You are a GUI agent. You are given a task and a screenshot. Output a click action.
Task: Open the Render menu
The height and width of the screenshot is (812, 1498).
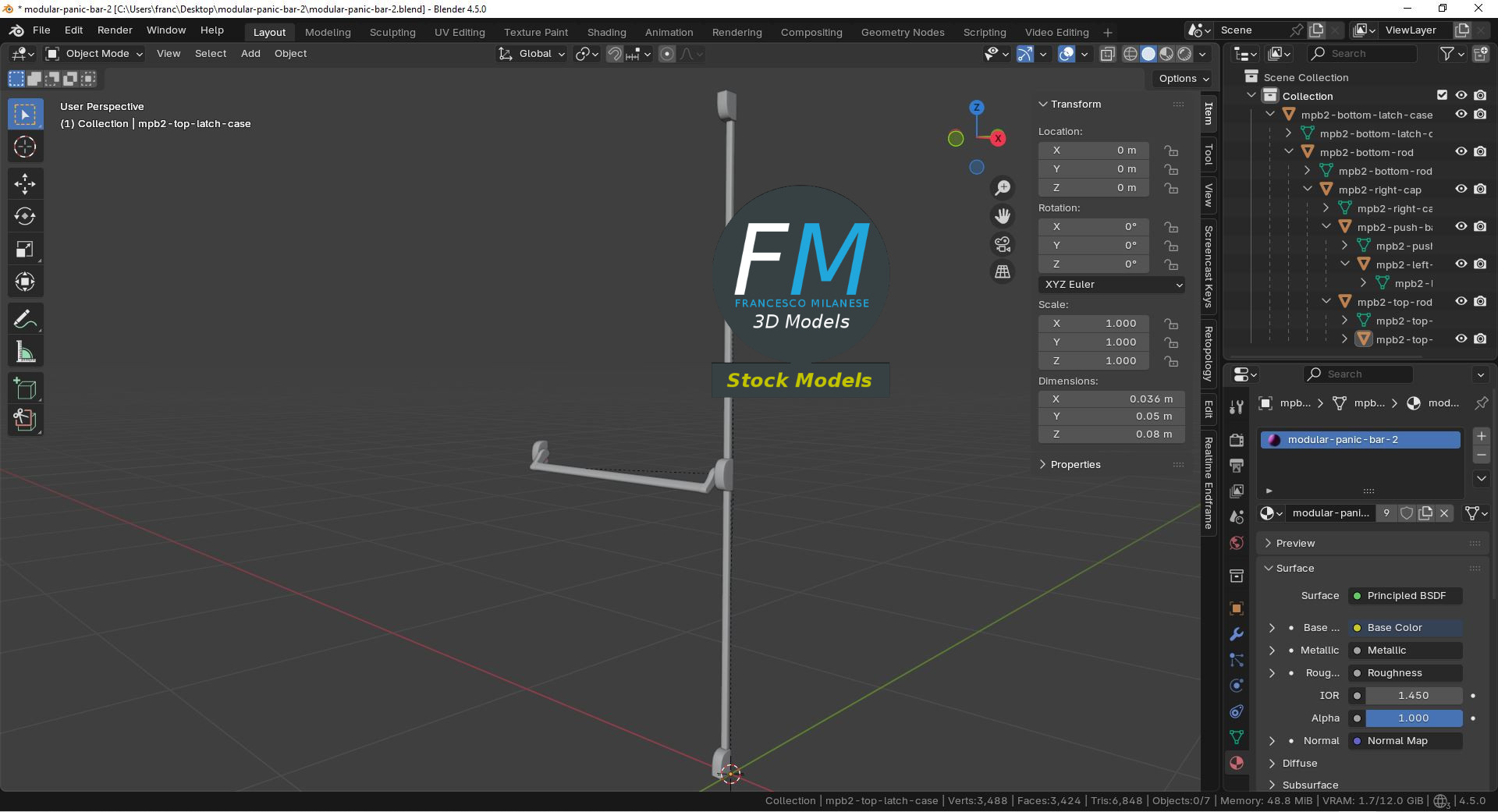point(115,30)
